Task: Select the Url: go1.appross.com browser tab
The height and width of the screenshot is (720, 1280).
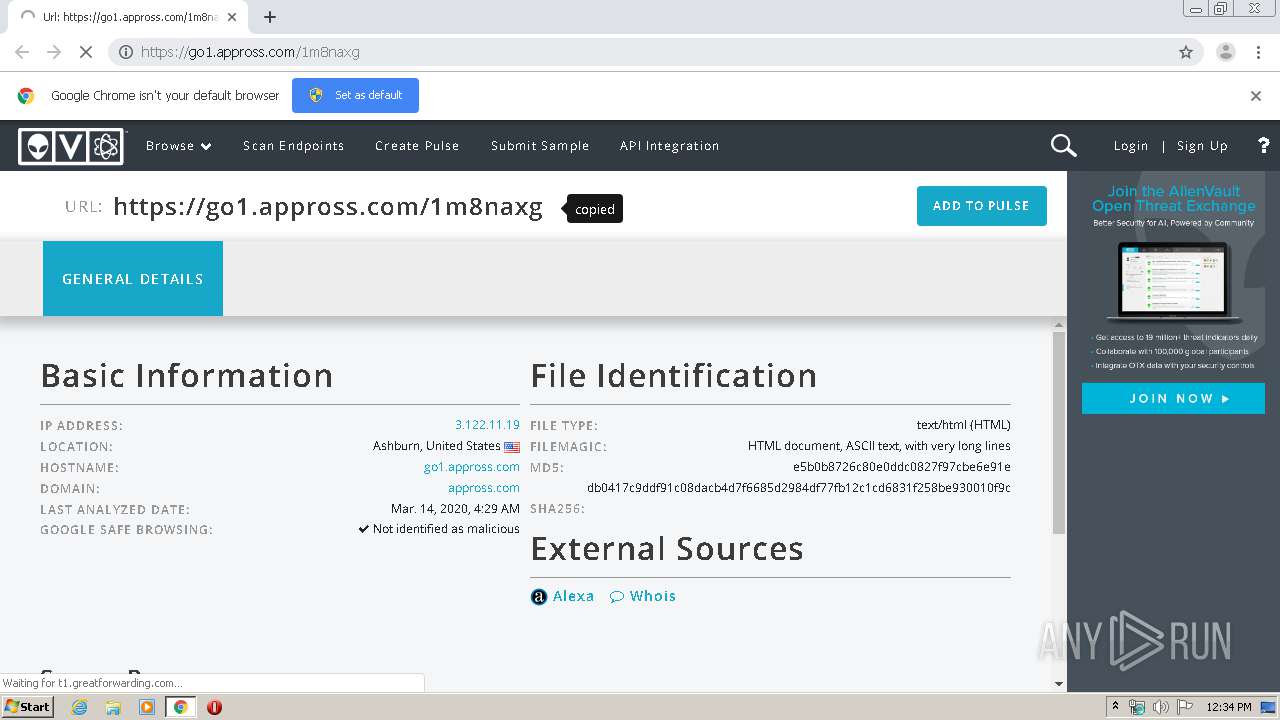Action: point(127,17)
